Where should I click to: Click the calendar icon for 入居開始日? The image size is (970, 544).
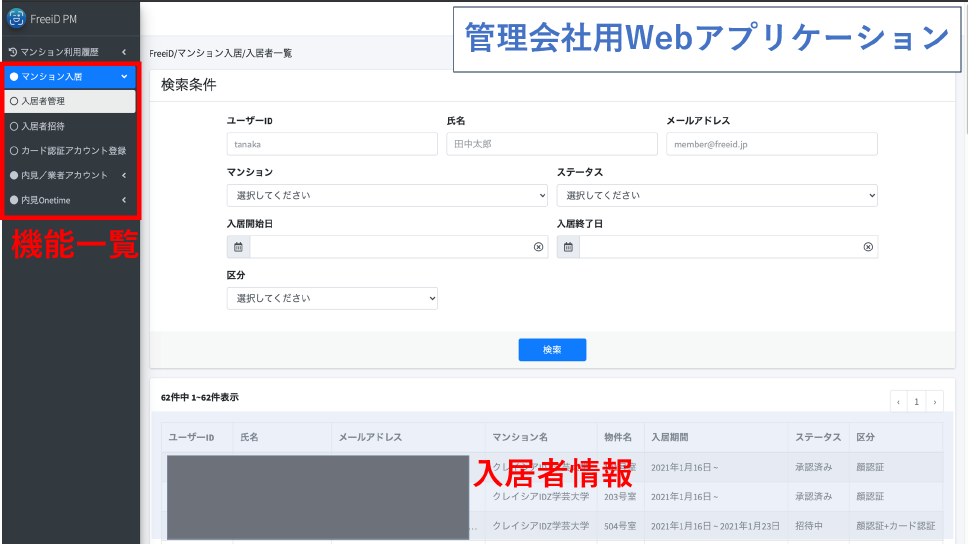click(x=238, y=247)
